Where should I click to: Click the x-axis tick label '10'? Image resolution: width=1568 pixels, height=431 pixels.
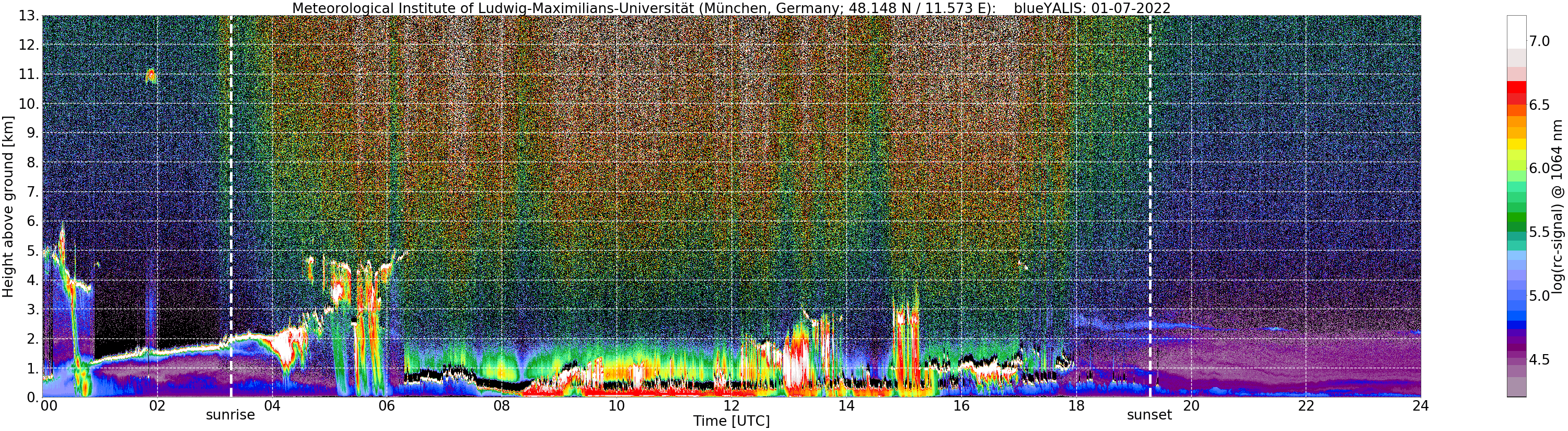(x=617, y=406)
